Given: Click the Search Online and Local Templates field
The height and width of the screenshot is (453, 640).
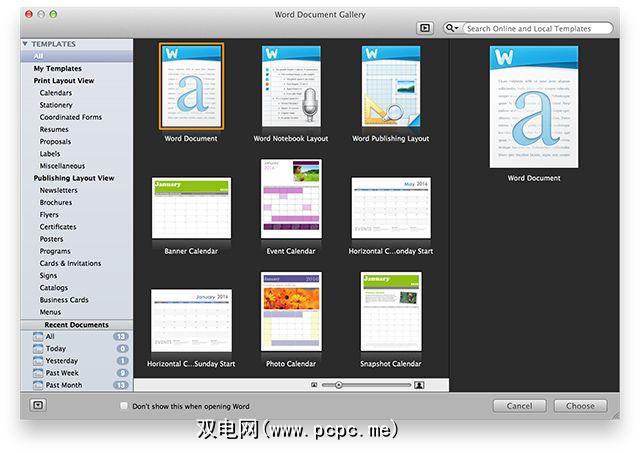Looking at the screenshot, I should (538, 29).
